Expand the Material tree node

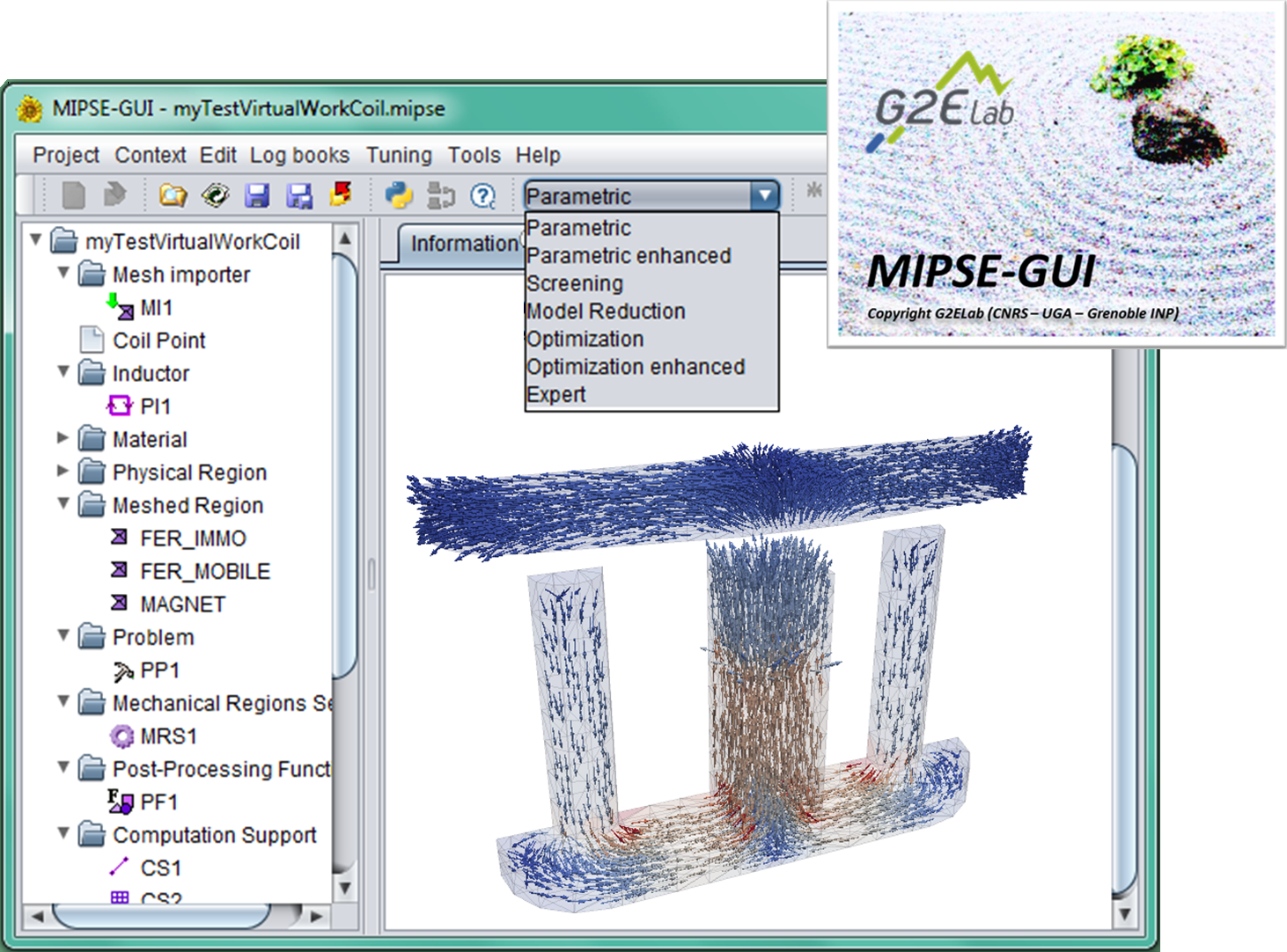63,437
